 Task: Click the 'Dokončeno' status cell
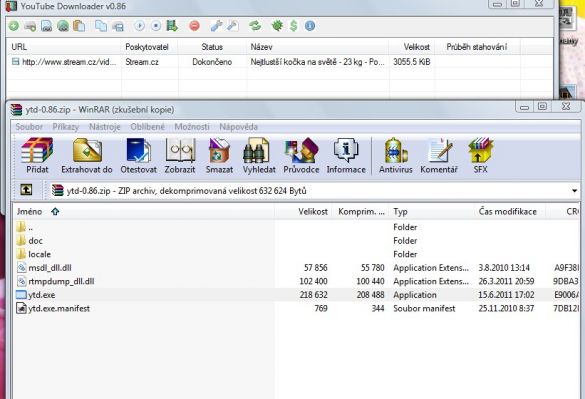pyautogui.click(x=212, y=62)
